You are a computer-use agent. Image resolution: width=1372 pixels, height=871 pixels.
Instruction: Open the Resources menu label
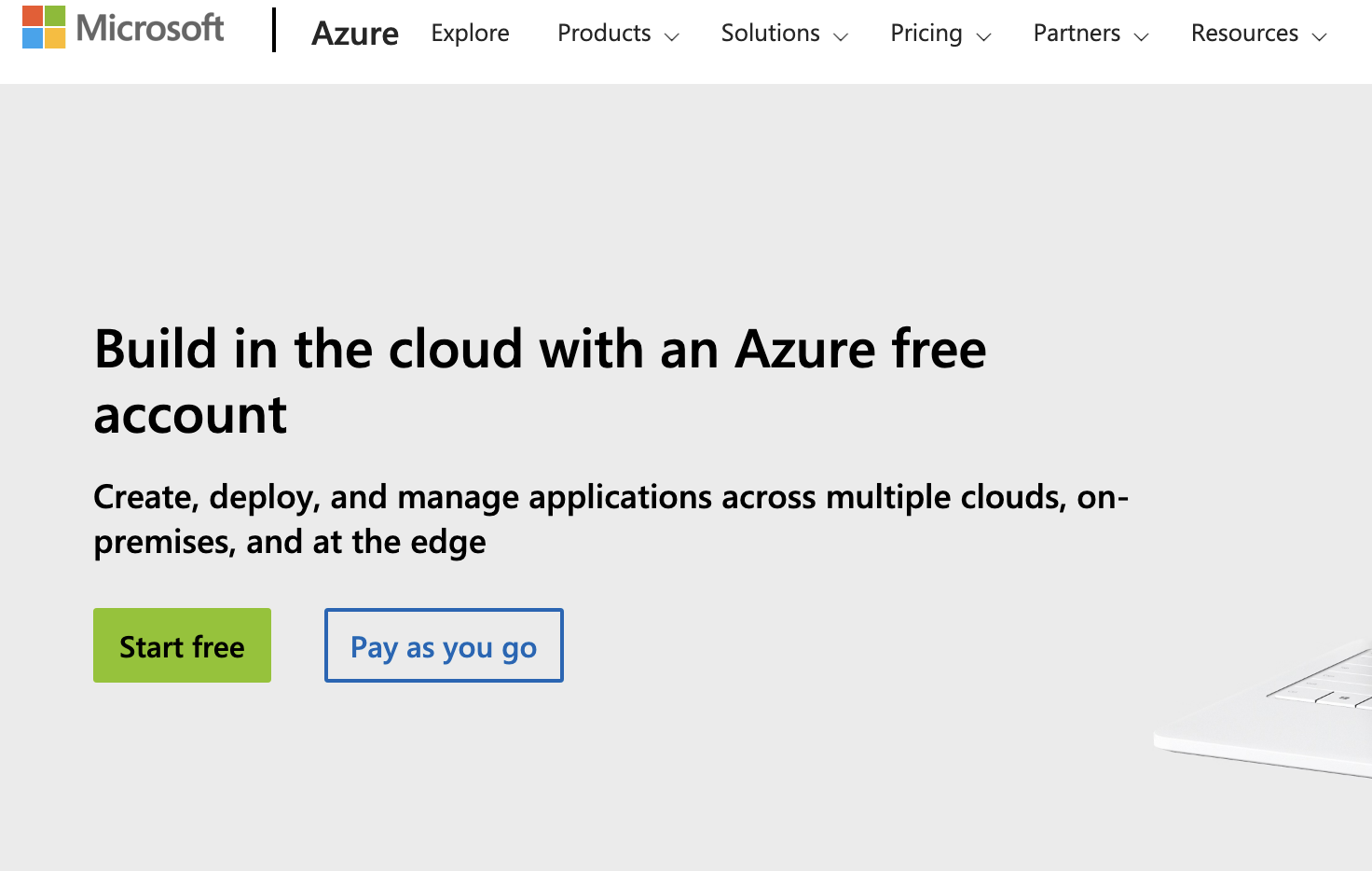click(x=1244, y=34)
